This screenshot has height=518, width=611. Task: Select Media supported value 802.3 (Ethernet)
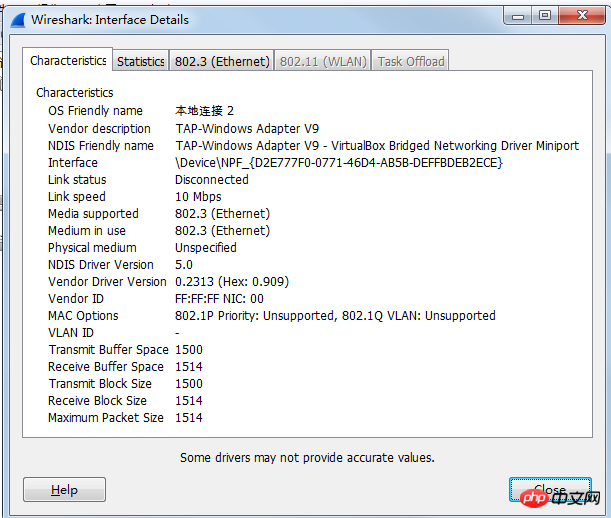click(x=222, y=214)
